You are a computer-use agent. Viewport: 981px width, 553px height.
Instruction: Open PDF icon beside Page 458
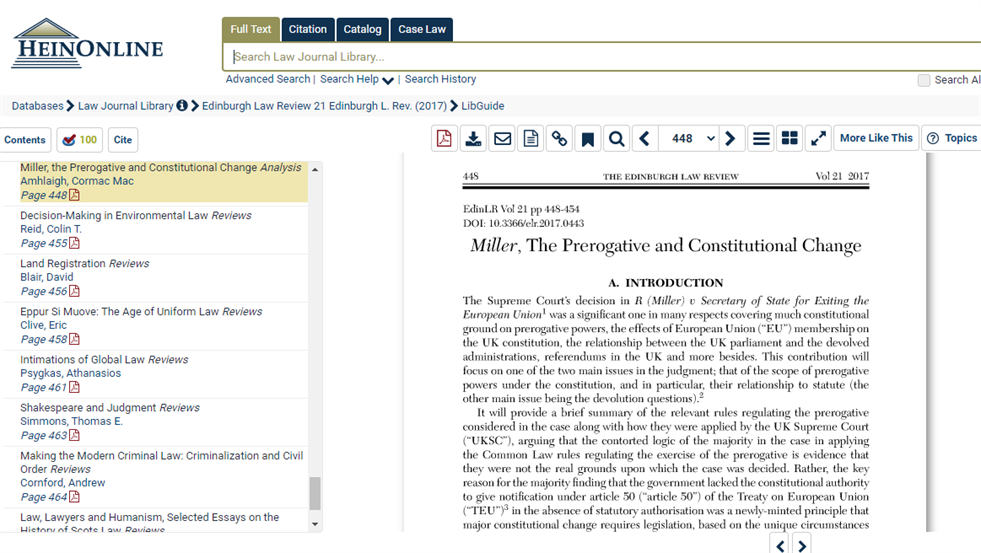(74, 339)
